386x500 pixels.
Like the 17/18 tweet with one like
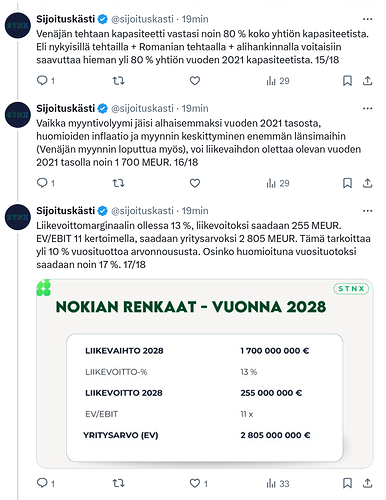coord(198,483)
